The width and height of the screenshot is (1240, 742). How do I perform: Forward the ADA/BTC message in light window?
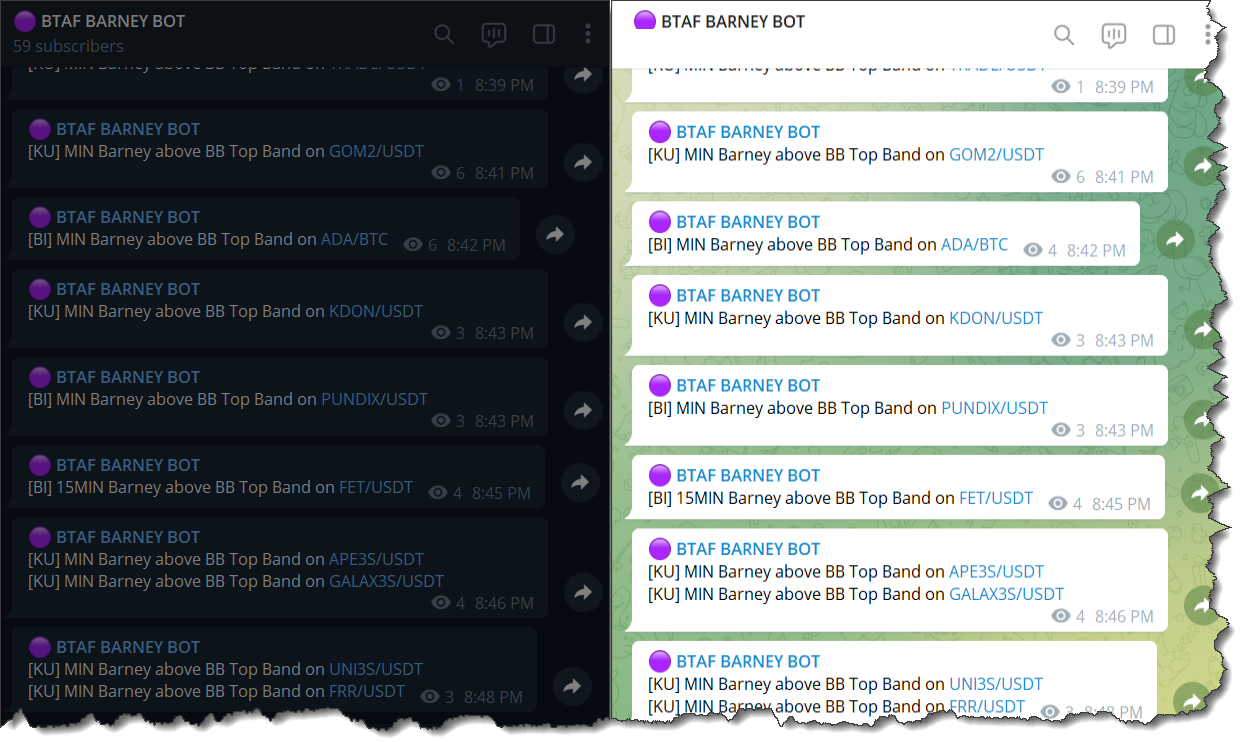tap(1175, 240)
